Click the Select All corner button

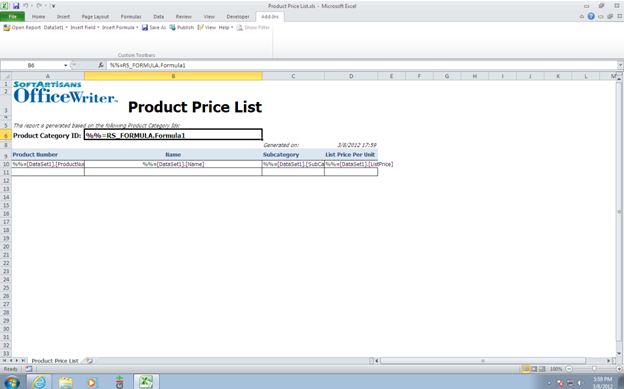coord(6,76)
